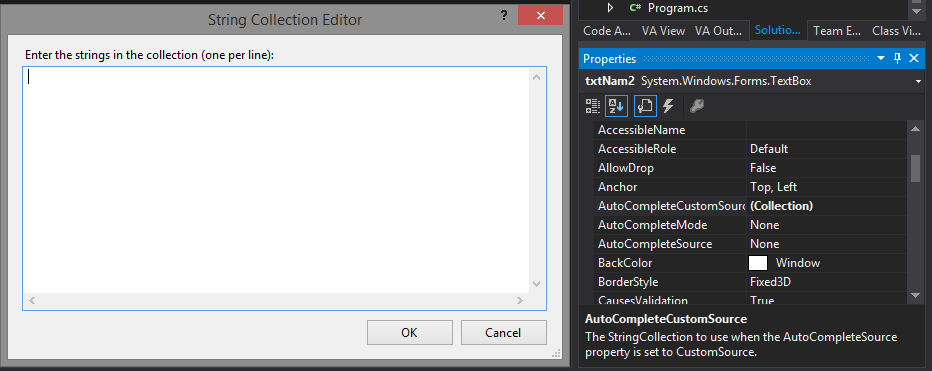Open the VA View tab
The image size is (932, 371).
663,31
